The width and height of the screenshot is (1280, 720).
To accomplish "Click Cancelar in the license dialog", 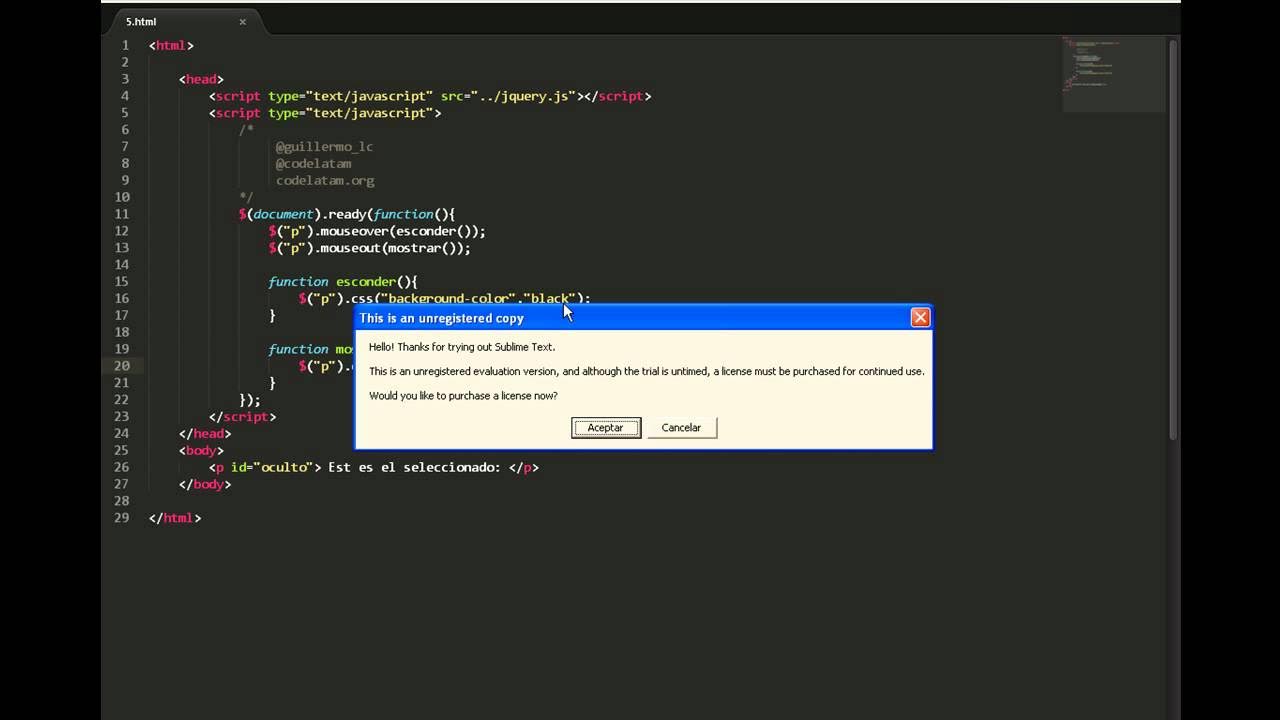I will [x=681, y=427].
